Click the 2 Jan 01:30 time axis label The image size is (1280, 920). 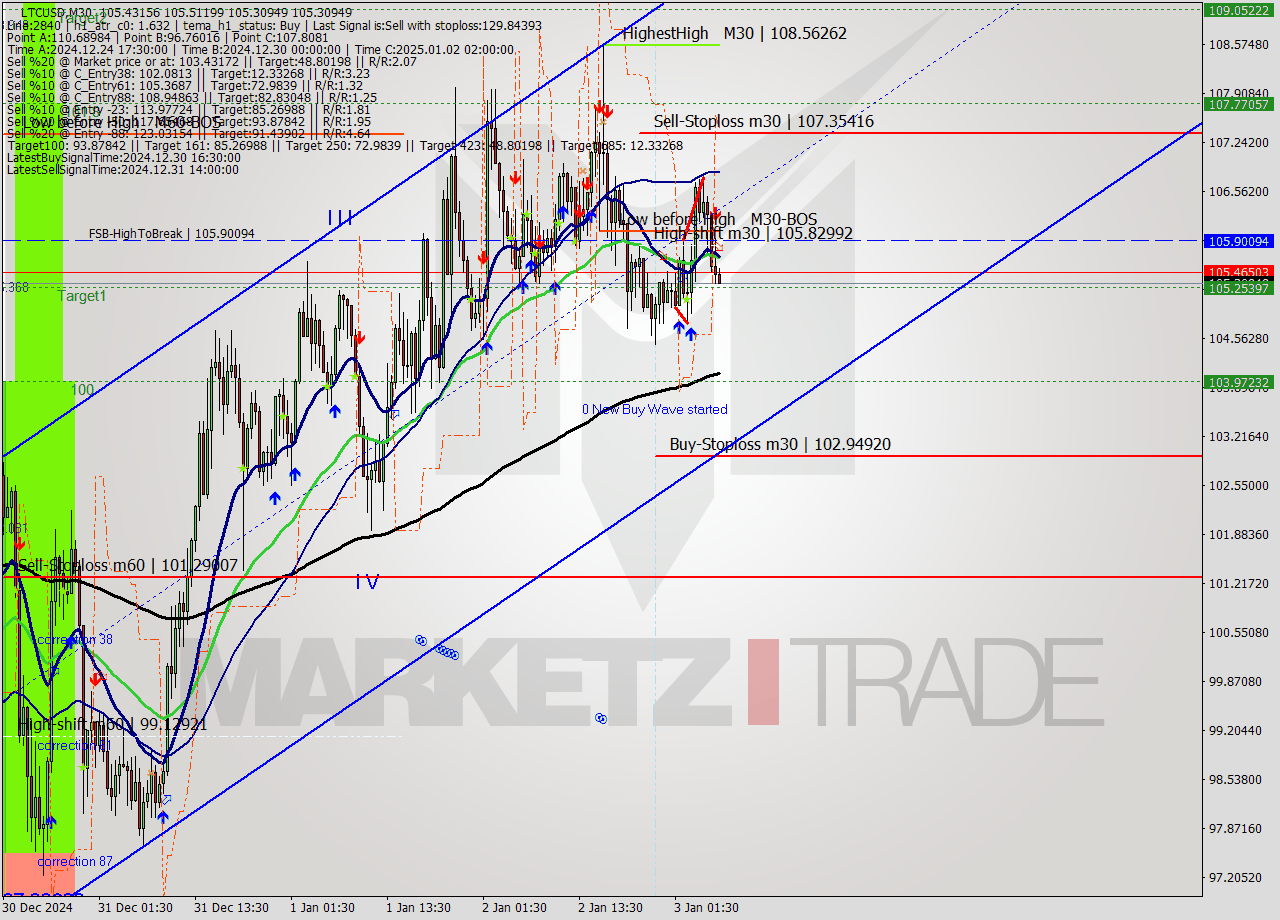pos(514,908)
